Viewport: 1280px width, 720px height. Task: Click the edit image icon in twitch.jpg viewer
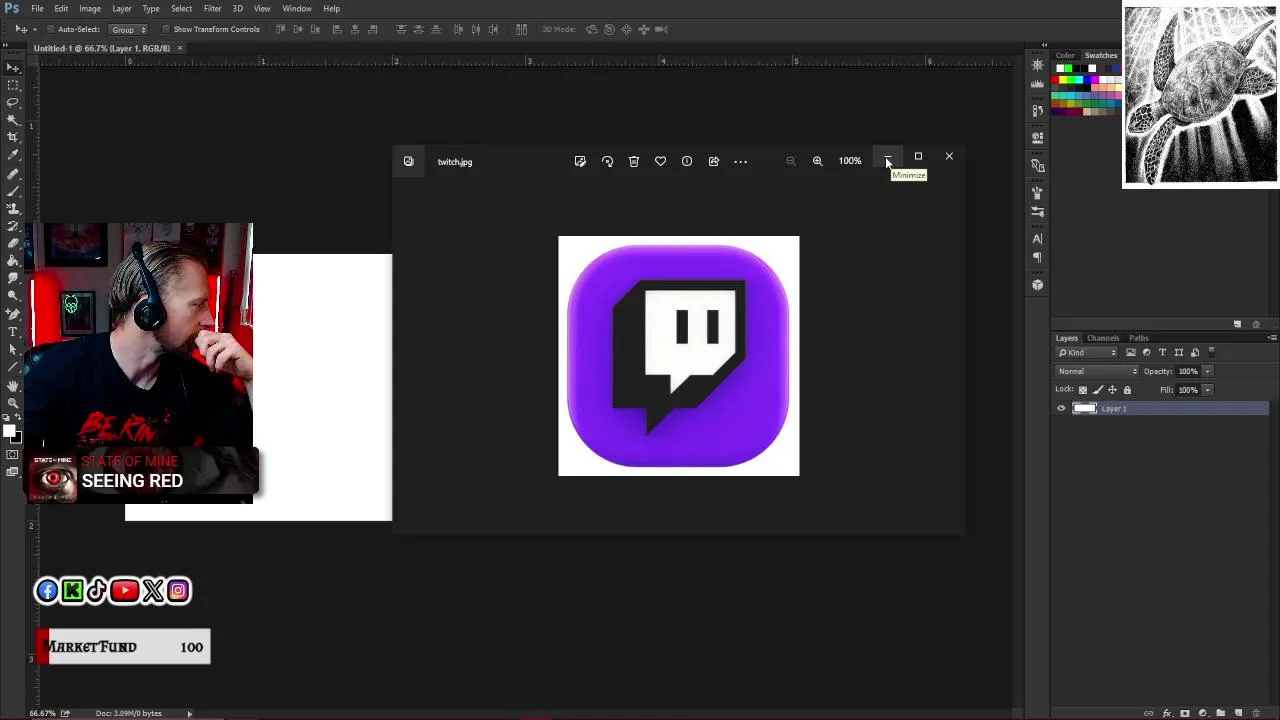(x=580, y=161)
